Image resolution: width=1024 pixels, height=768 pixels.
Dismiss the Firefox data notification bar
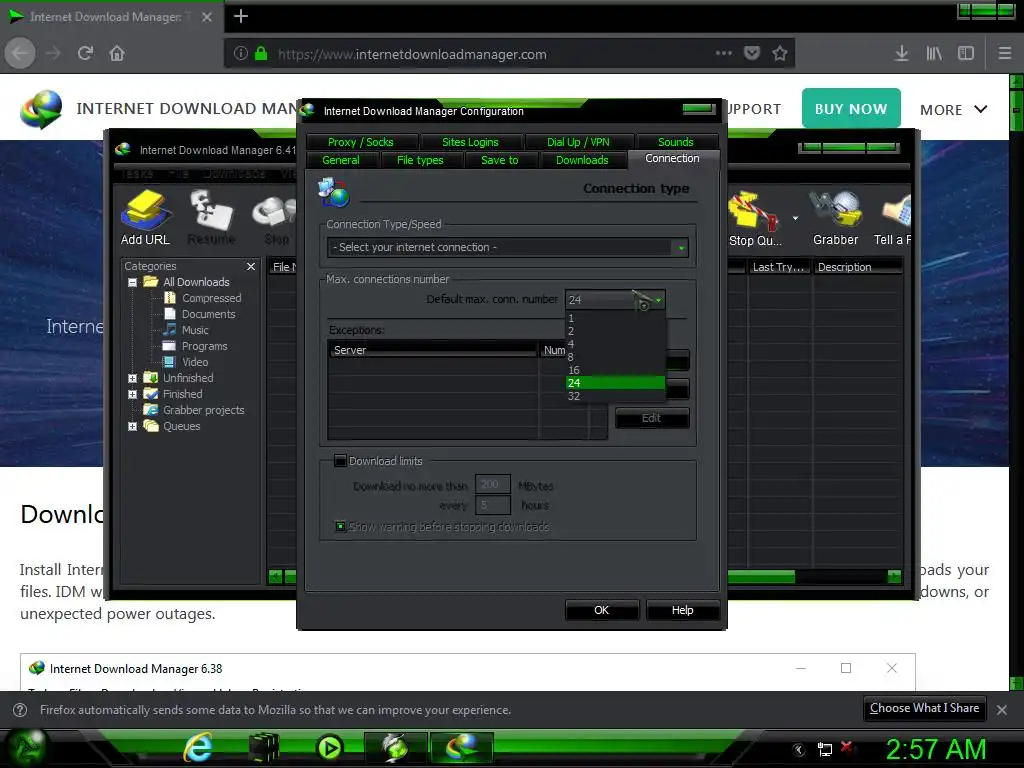1002,710
